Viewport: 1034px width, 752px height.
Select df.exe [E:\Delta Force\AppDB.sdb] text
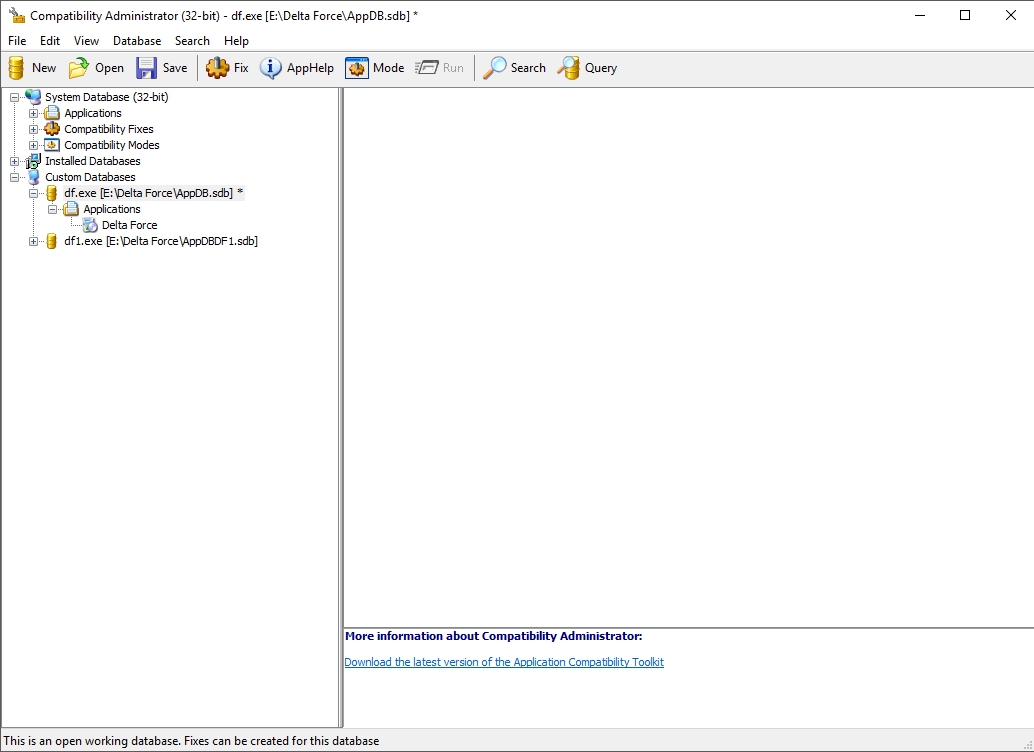click(x=154, y=193)
